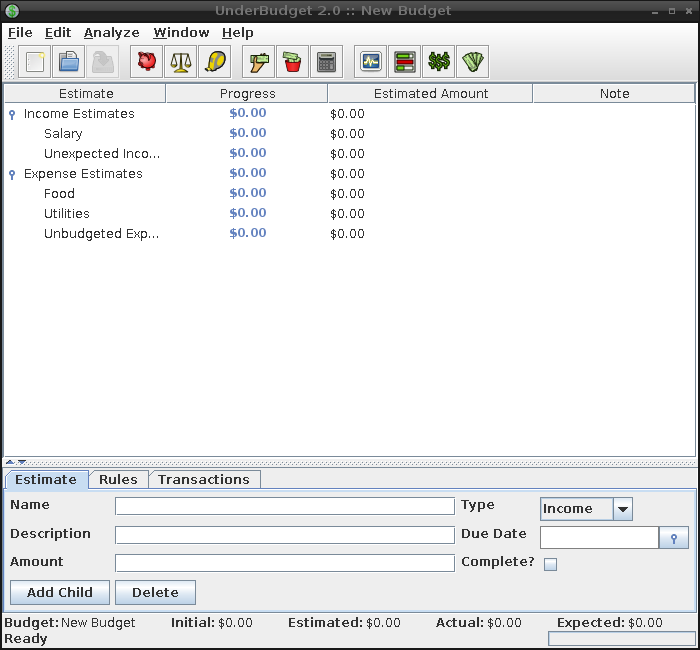Image resolution: width=700 pixels, height=650 pixels.
Task: Click the Name input field
Action: [x=285, y=506]
